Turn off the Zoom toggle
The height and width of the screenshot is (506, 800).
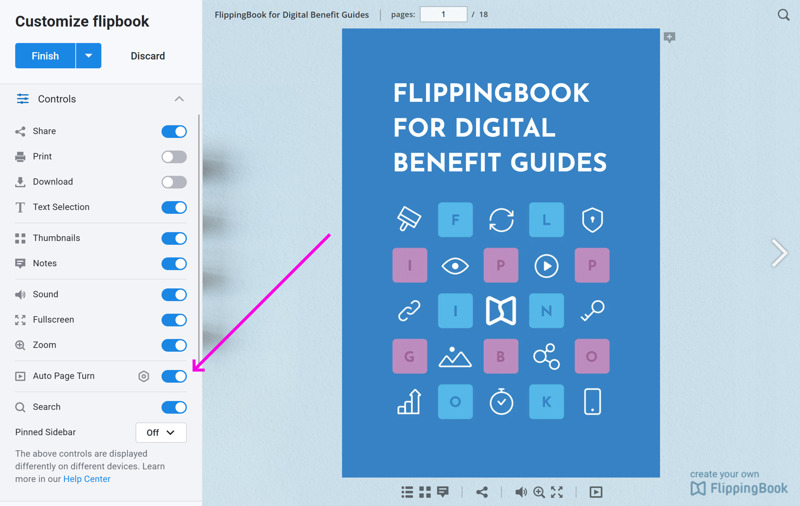coord(174,345)
